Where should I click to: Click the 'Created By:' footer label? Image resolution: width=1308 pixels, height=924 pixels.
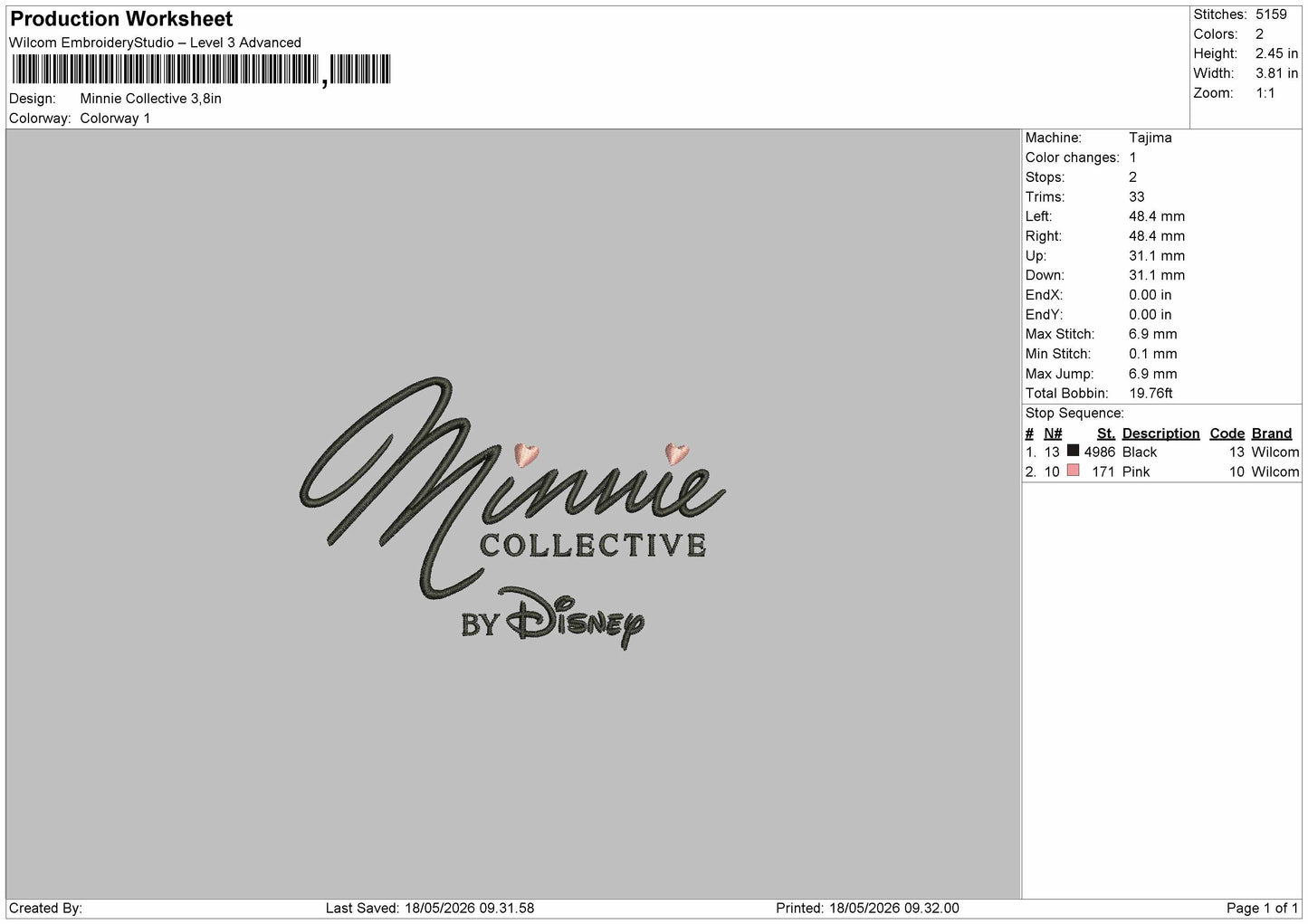(45, 908)
